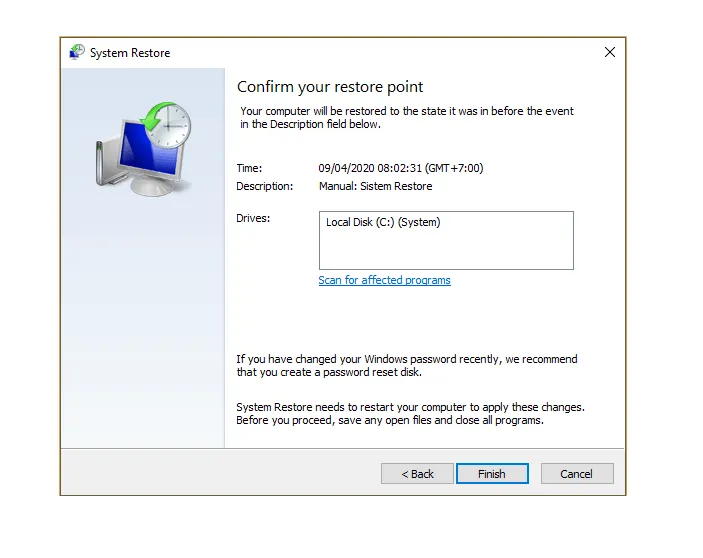
Task: Click the Drives: label
Action: 253,218
